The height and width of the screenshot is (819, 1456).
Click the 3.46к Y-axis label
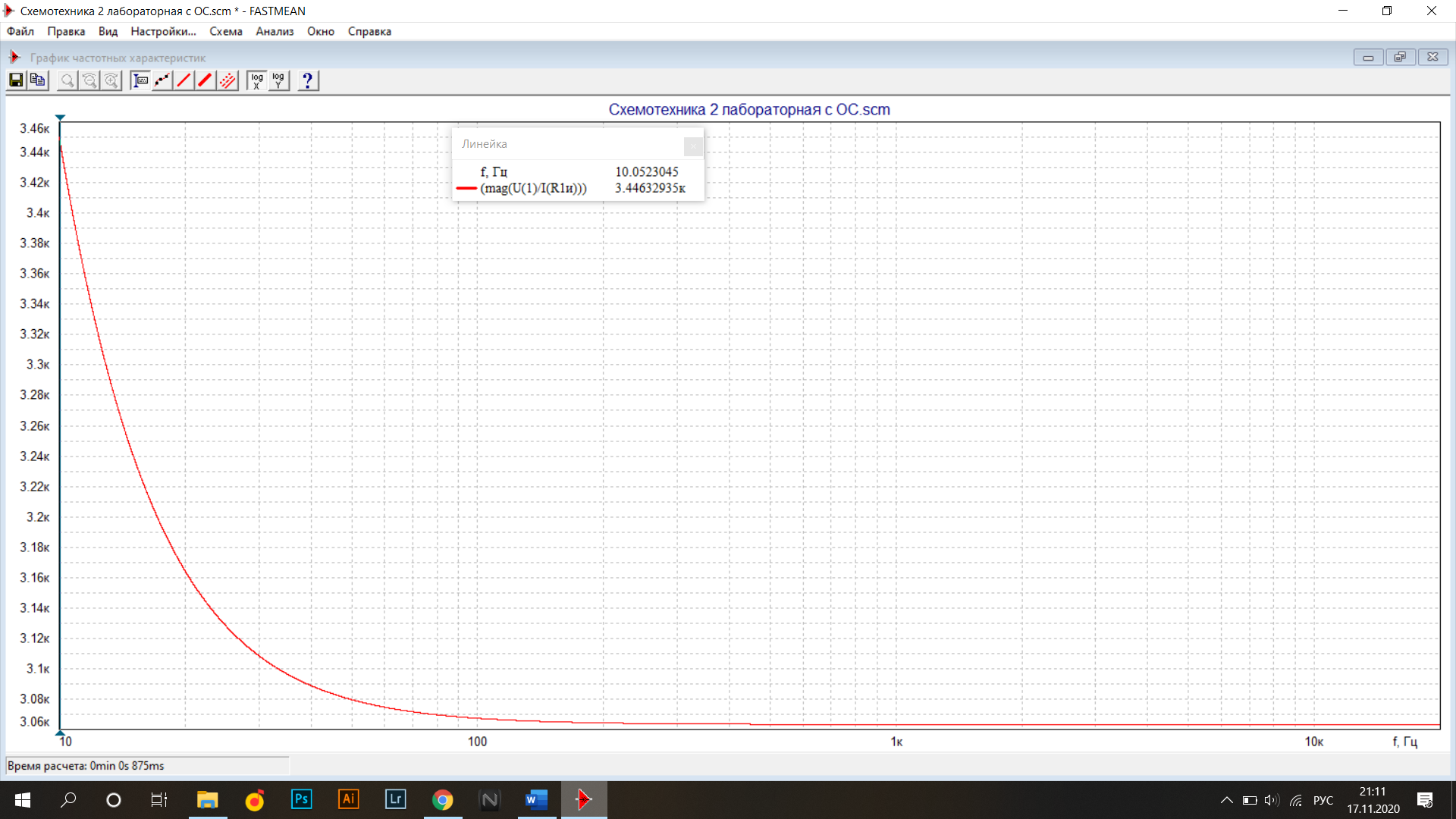(34, 128)
